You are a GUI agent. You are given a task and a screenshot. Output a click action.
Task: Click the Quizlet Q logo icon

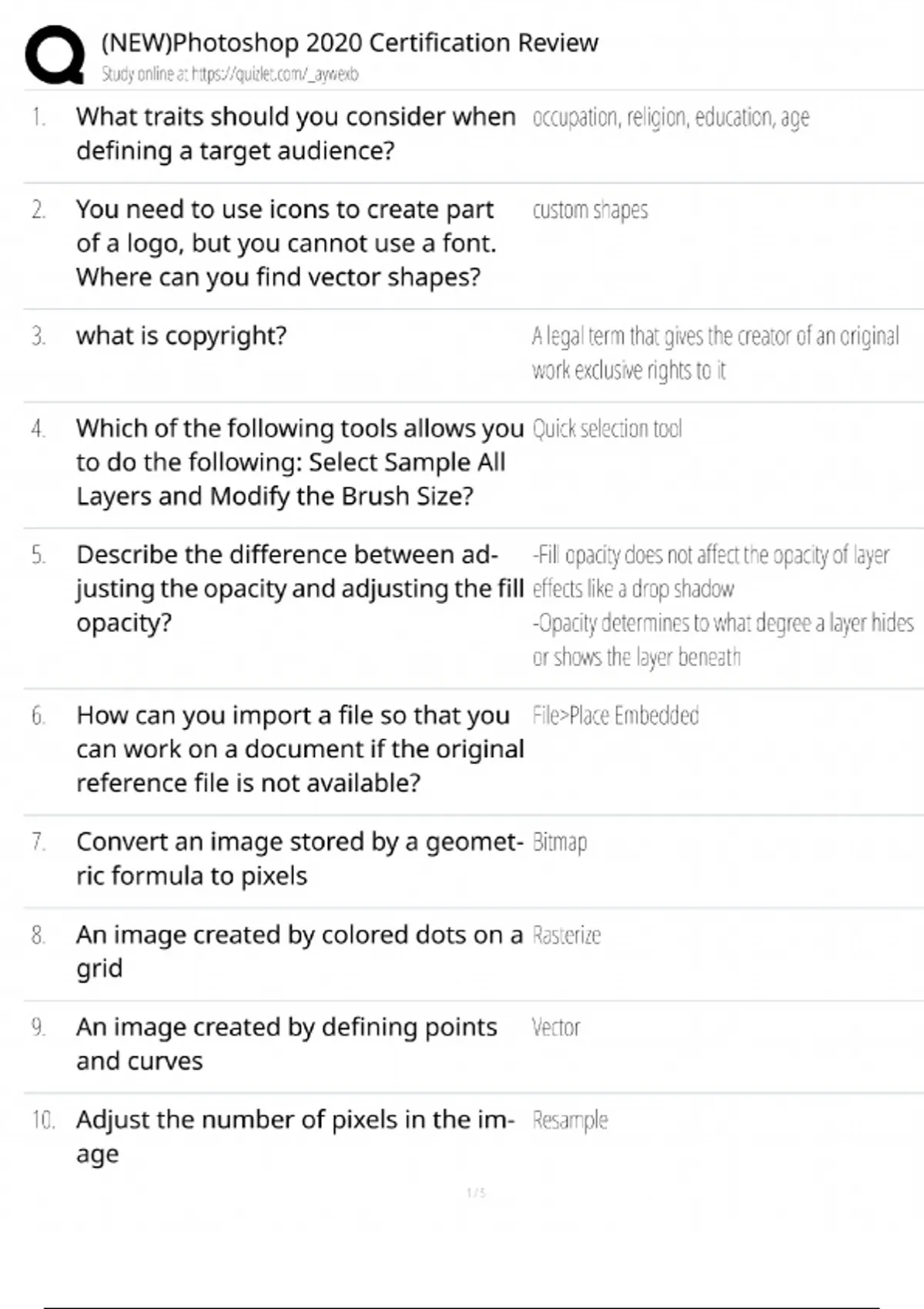click(55, 55)
